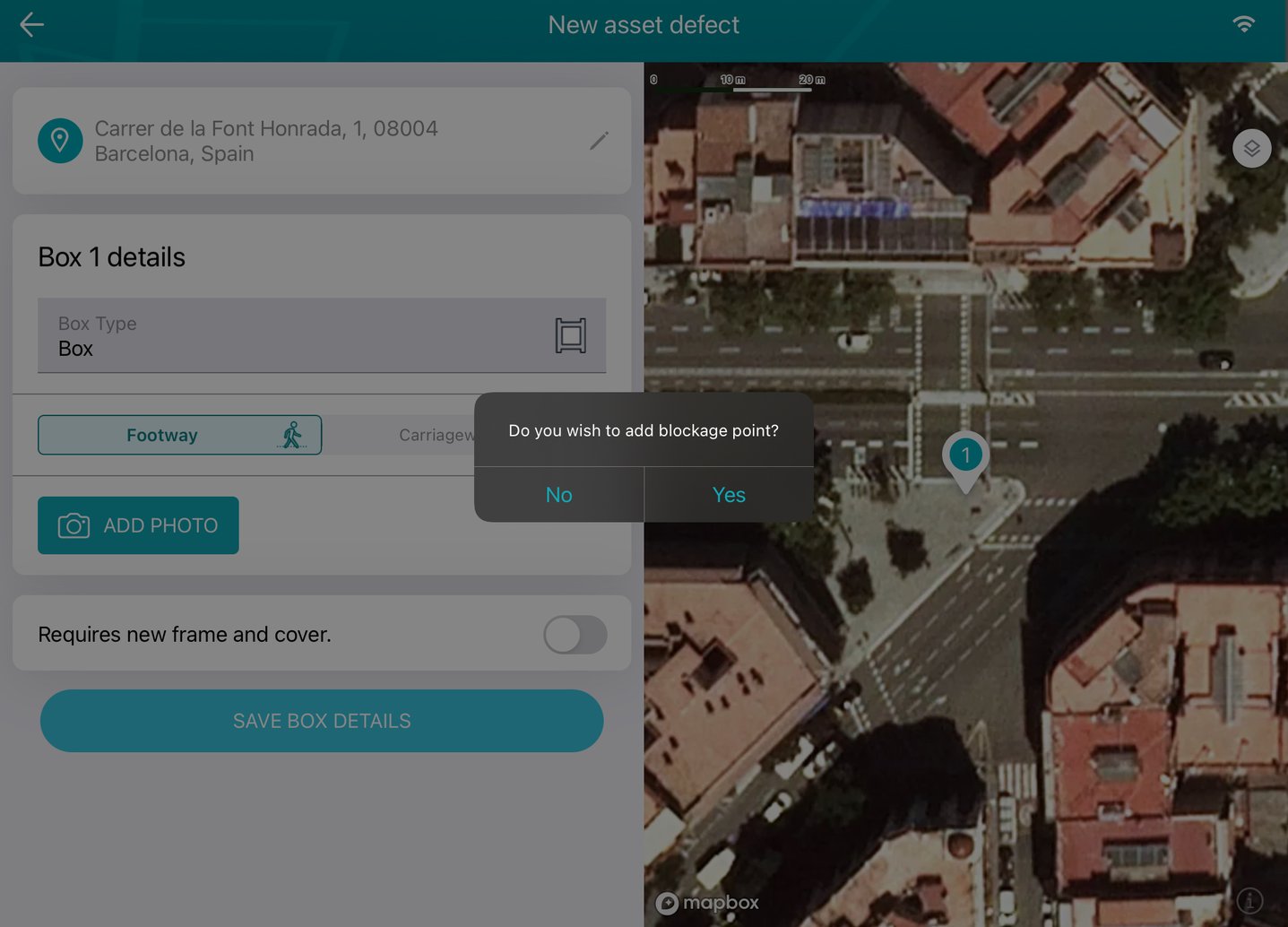
Task: Click the teal location pin icon
Action: click(60, 141)
